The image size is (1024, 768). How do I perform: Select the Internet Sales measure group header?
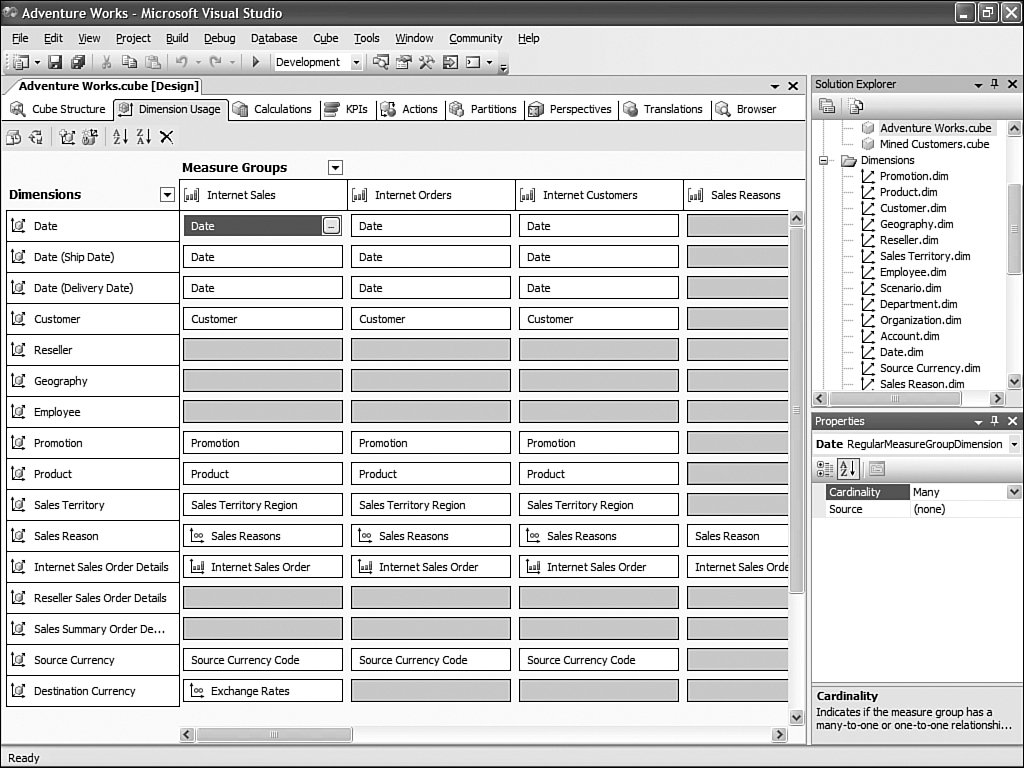pos(263,195)
